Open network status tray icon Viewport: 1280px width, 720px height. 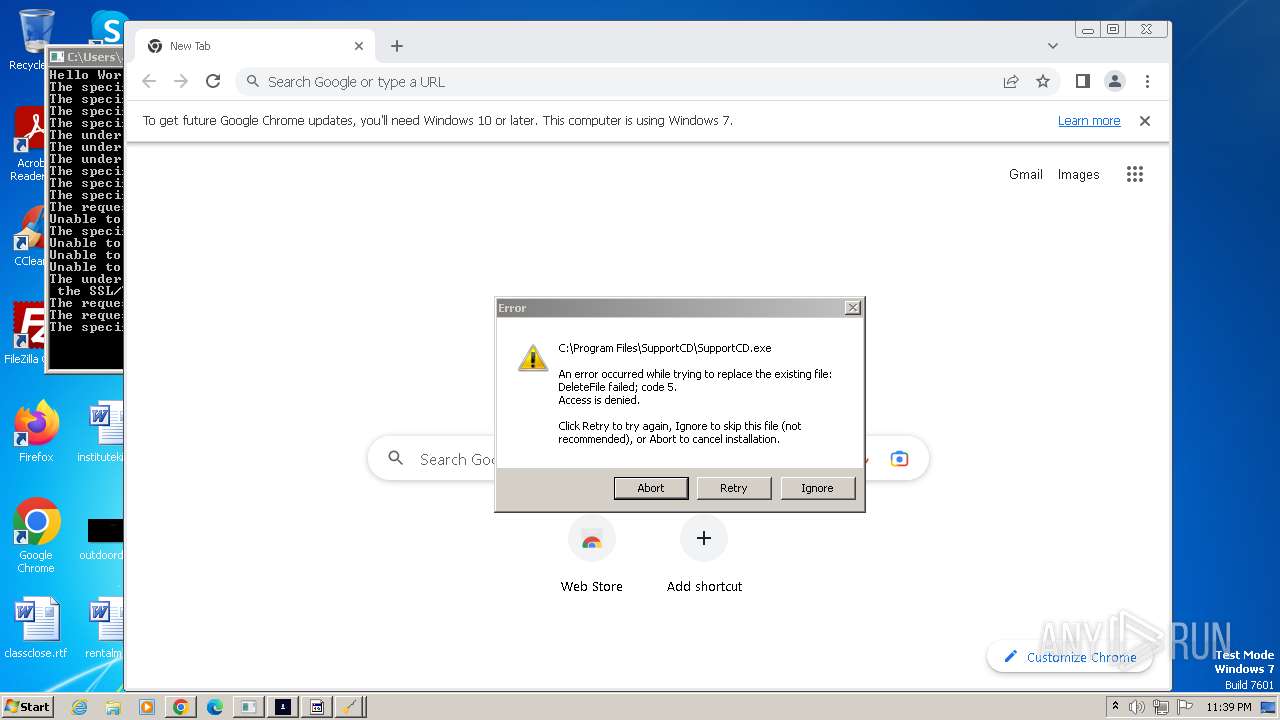[x=1161, y=707]
